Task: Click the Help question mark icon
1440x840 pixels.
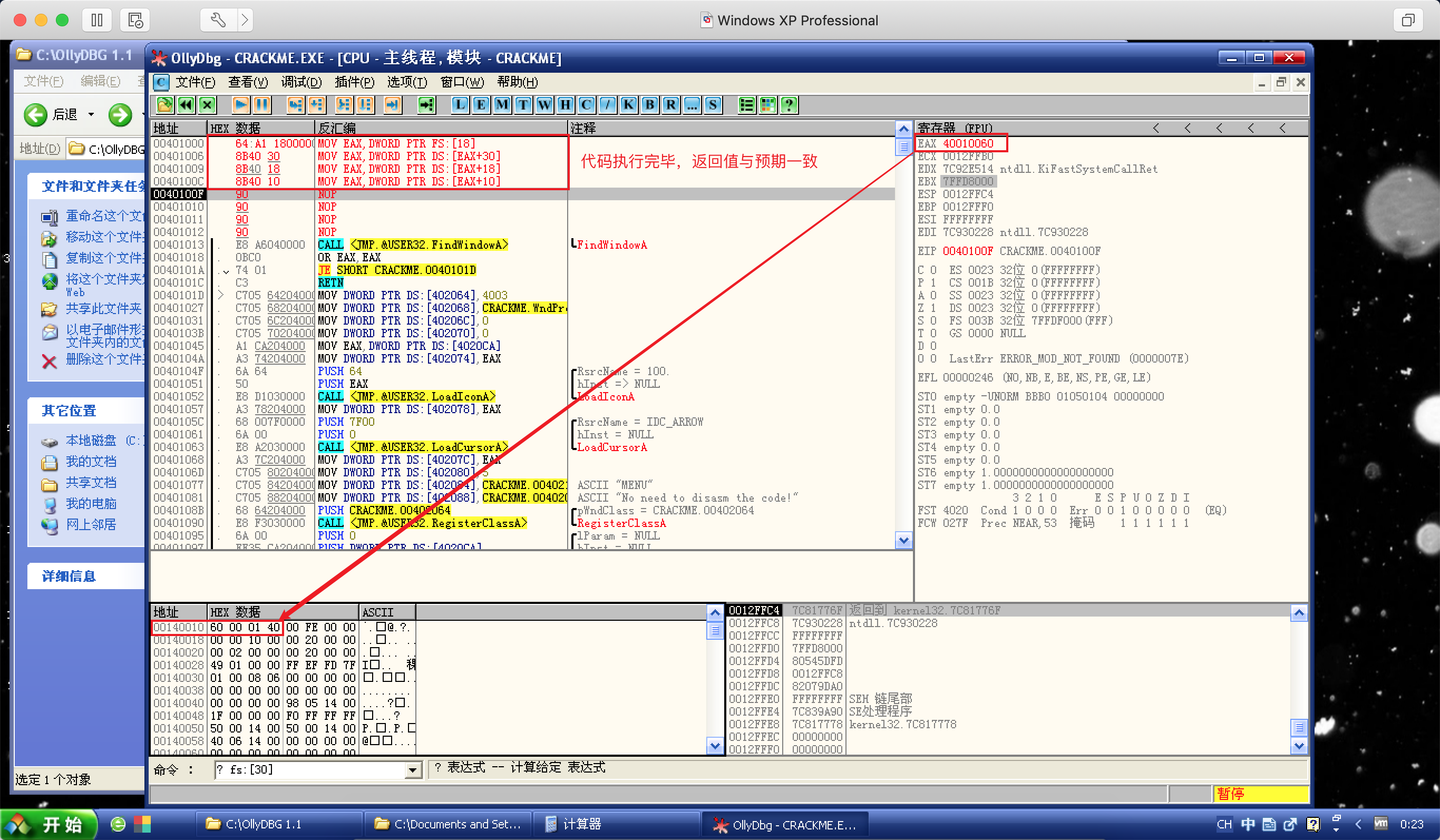Action: coord(789,104)
